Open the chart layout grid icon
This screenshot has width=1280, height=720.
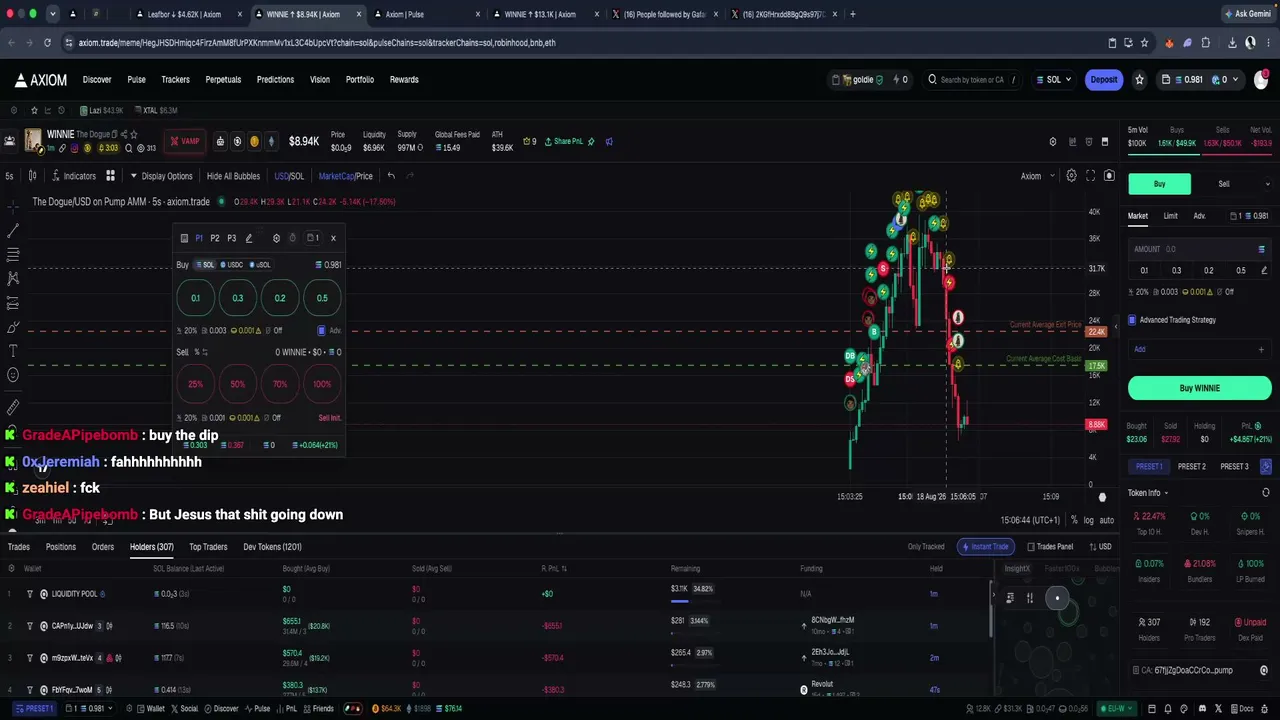110,176
